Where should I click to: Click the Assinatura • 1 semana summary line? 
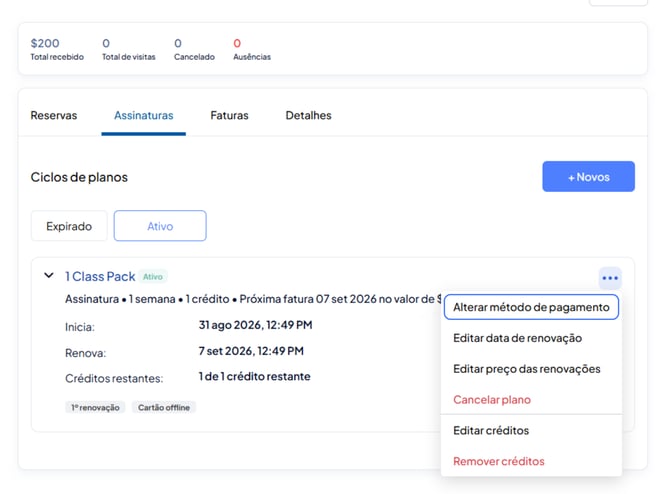[x=253, y=299]
